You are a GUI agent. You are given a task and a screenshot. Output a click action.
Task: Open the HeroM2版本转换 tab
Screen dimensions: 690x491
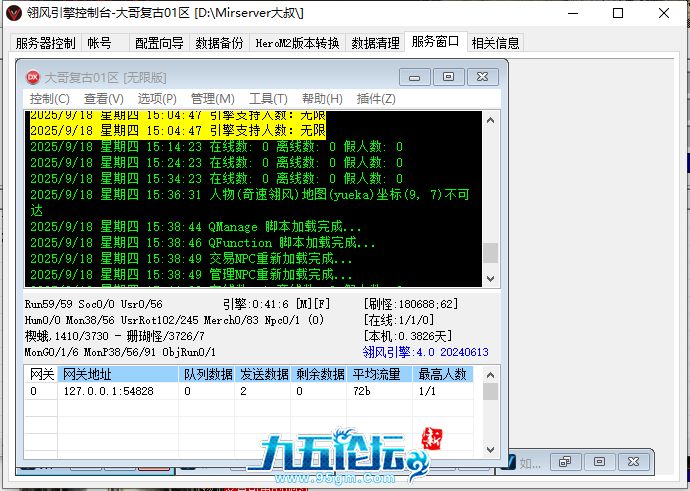297,43
